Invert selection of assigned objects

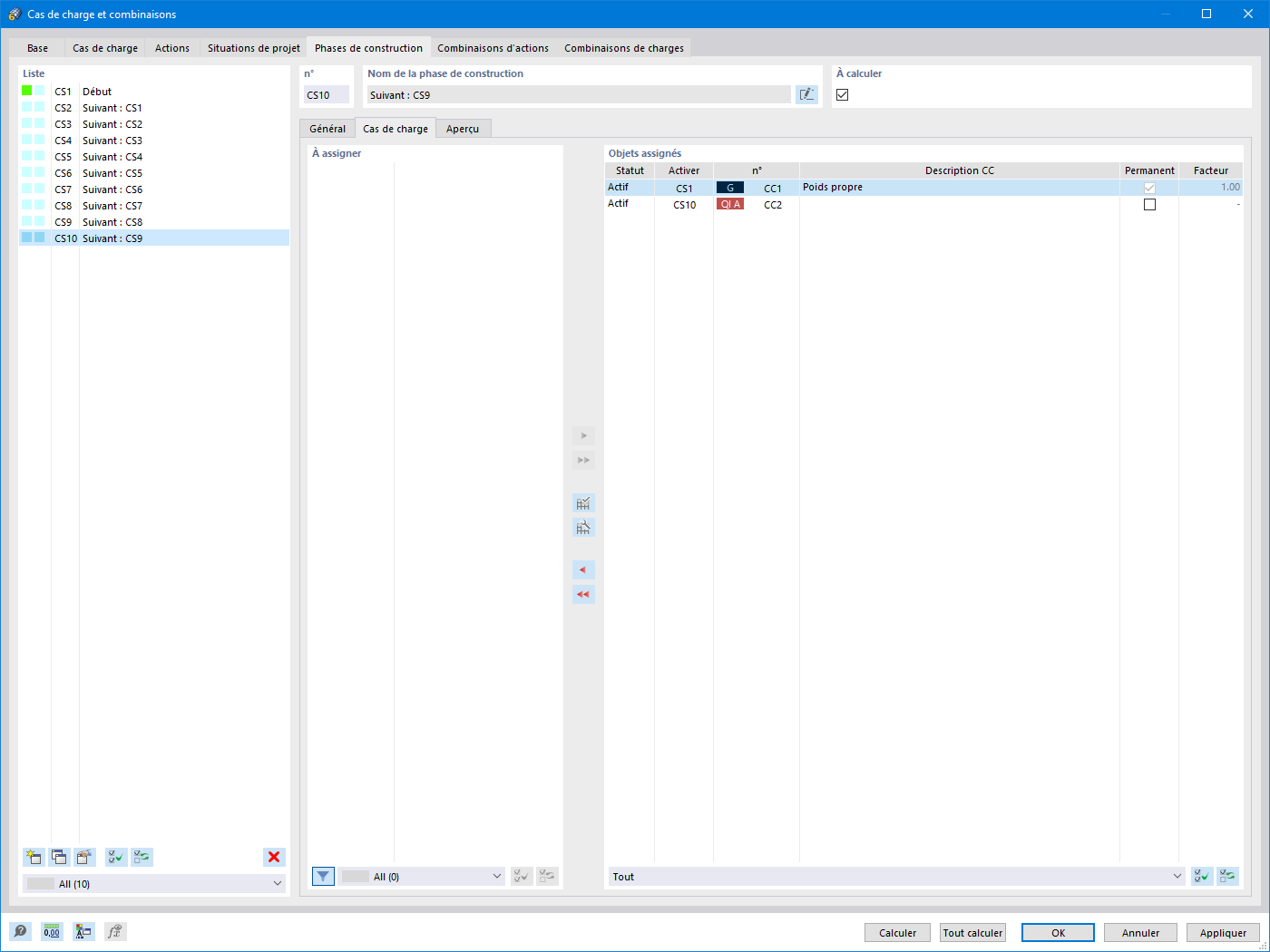click(x=1227, y=877)
